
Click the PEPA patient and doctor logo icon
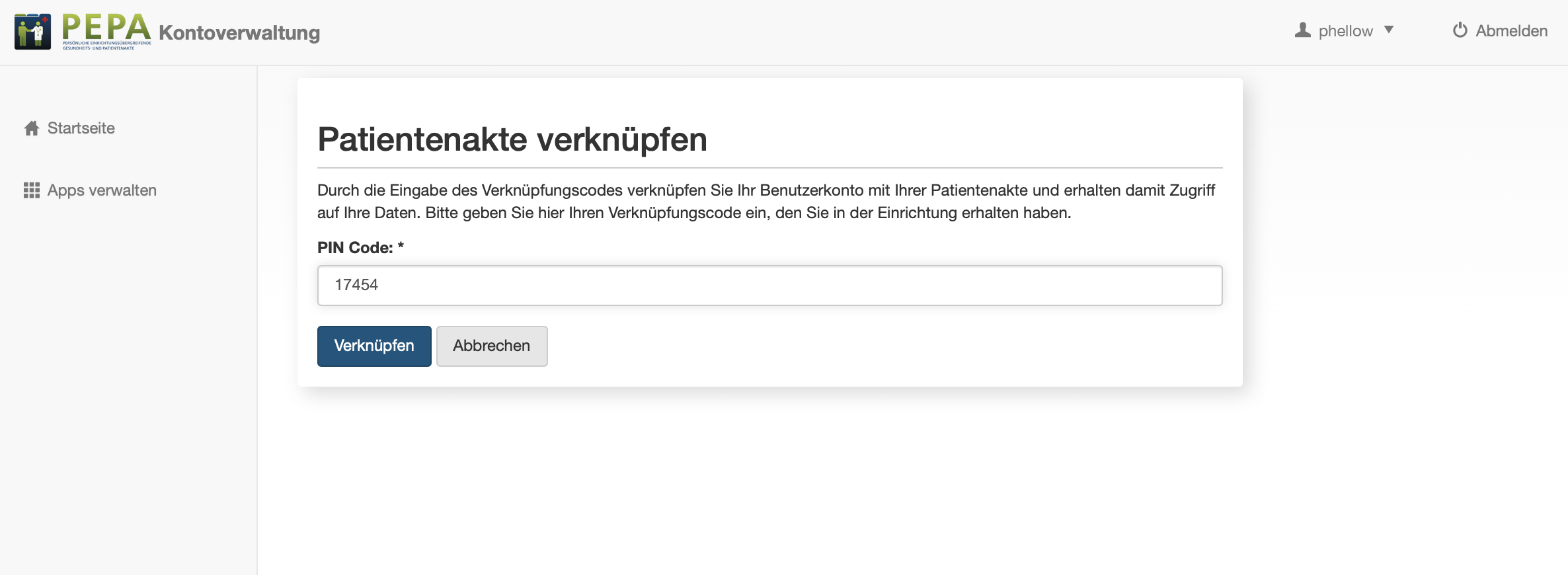32,31
